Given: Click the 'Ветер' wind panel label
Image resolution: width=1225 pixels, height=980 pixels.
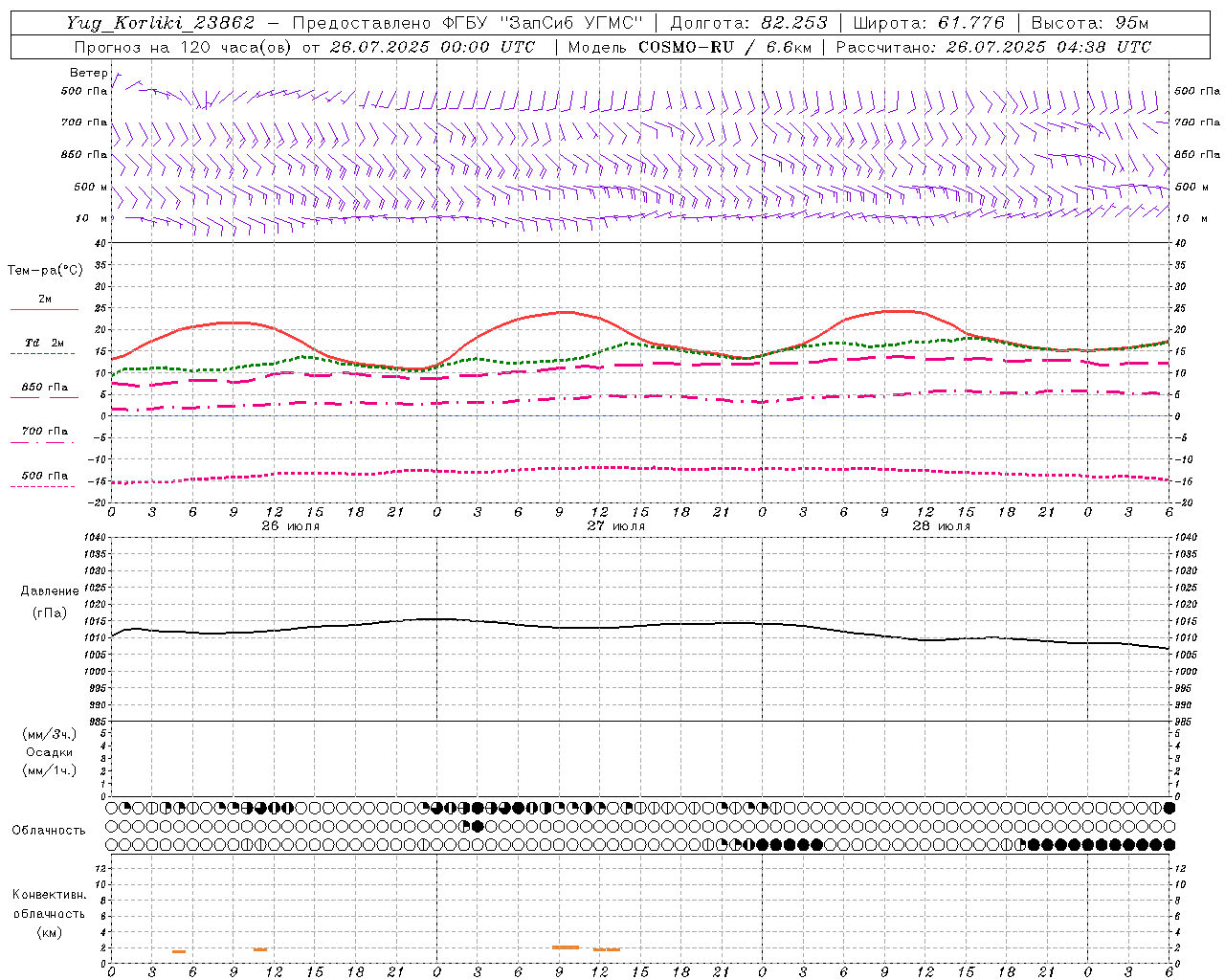Looking at the screenshot, I should 88,73.
